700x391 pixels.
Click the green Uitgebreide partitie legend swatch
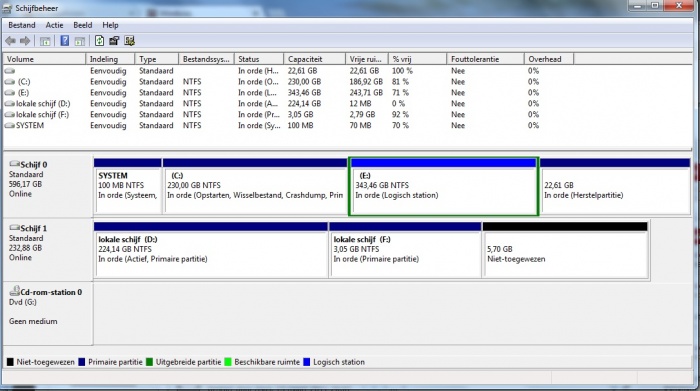149,362
